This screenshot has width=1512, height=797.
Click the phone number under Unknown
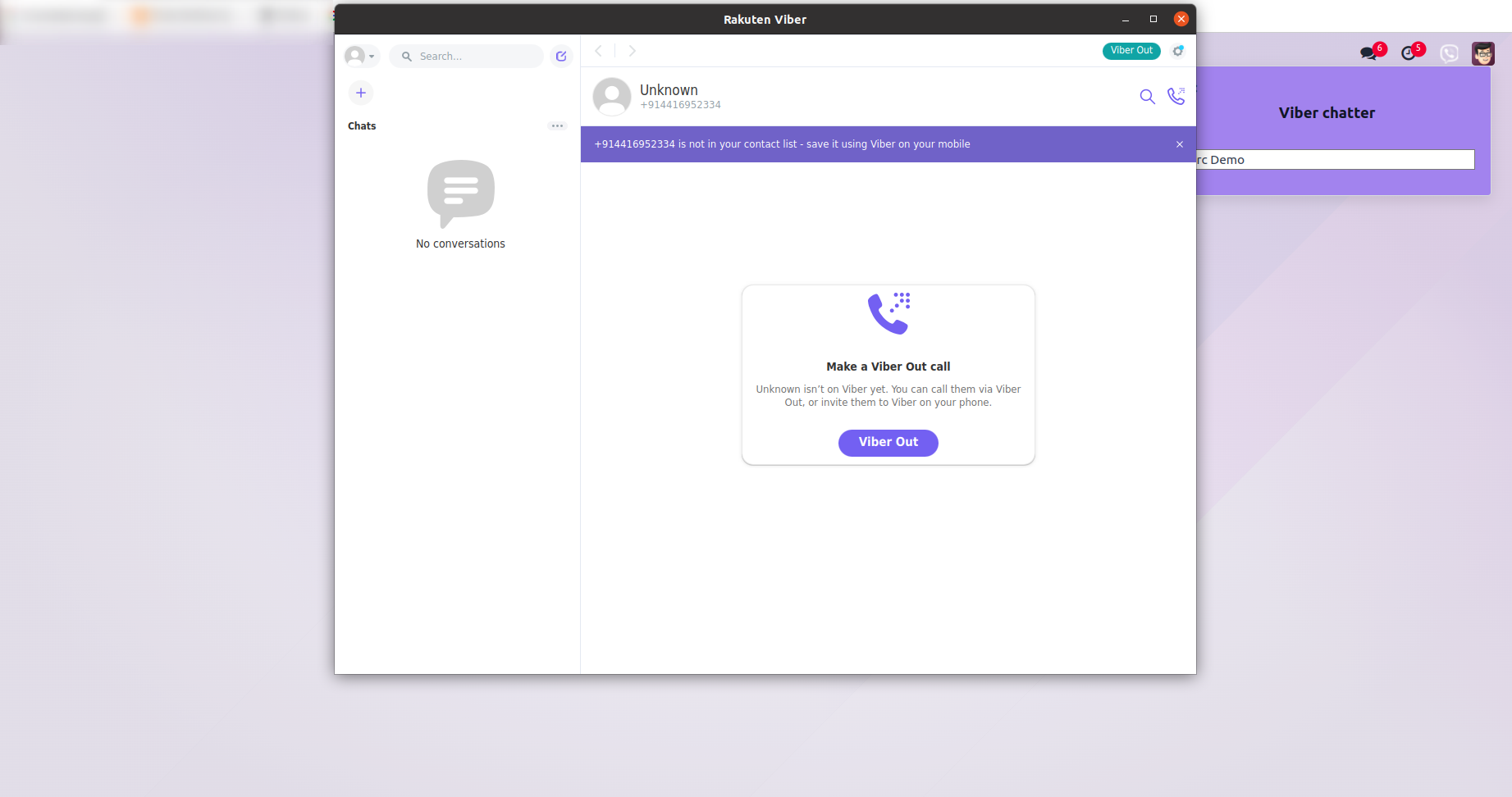680,105
